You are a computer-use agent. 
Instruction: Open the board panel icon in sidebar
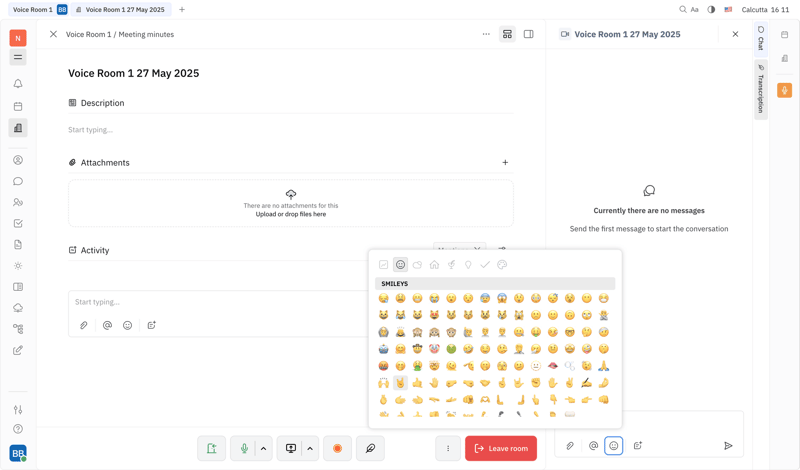(18, 287)
